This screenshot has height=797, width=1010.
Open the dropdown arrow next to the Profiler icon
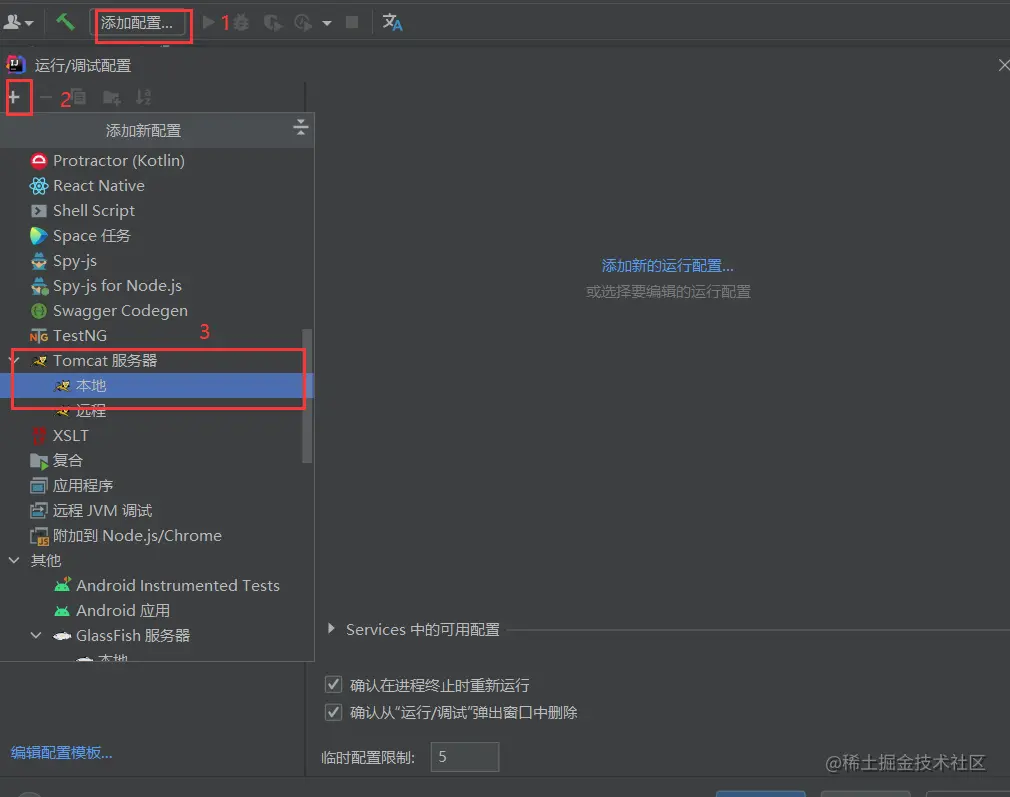click(327, 23)
